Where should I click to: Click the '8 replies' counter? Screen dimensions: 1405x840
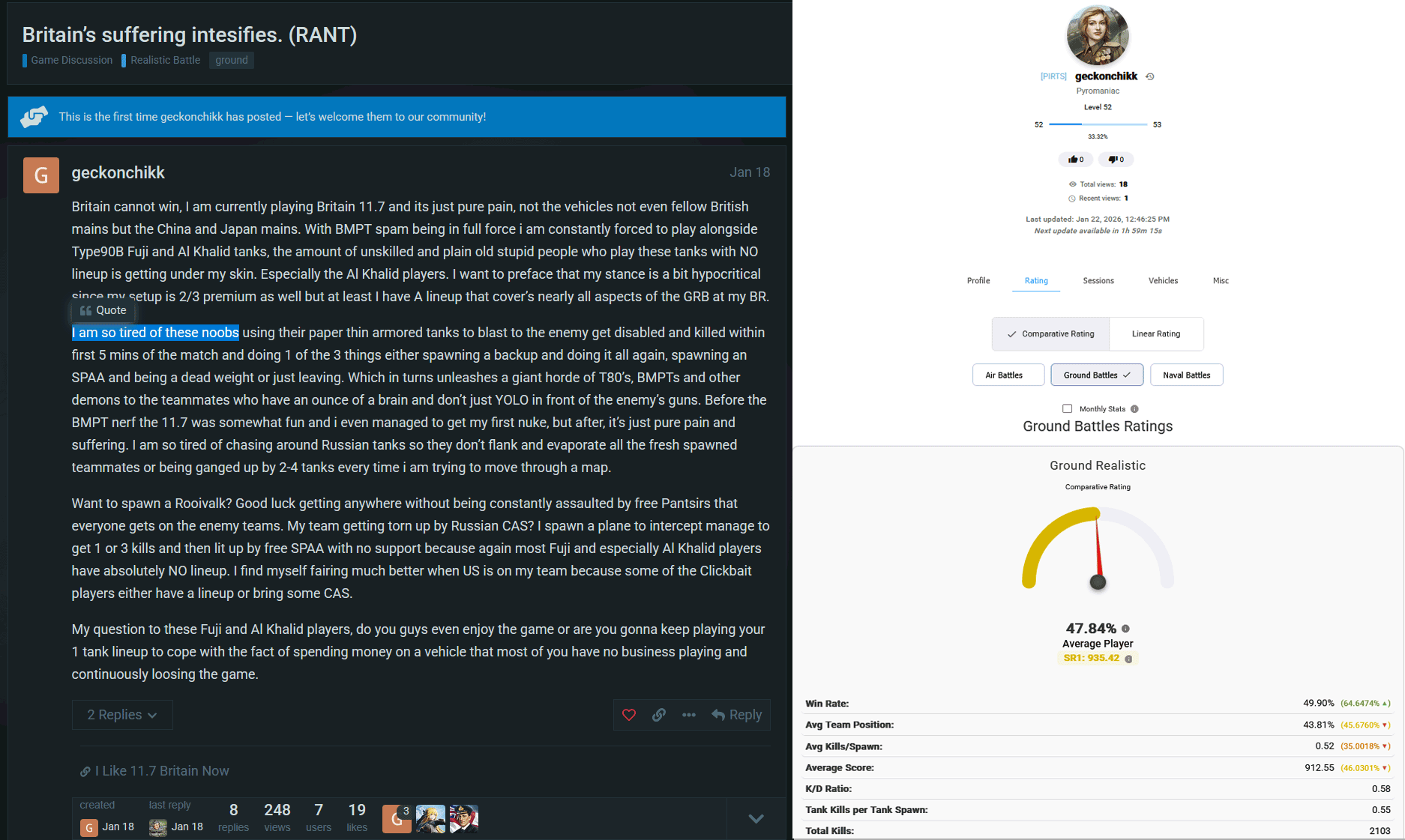pyautogui.click(x=233, y=818)
